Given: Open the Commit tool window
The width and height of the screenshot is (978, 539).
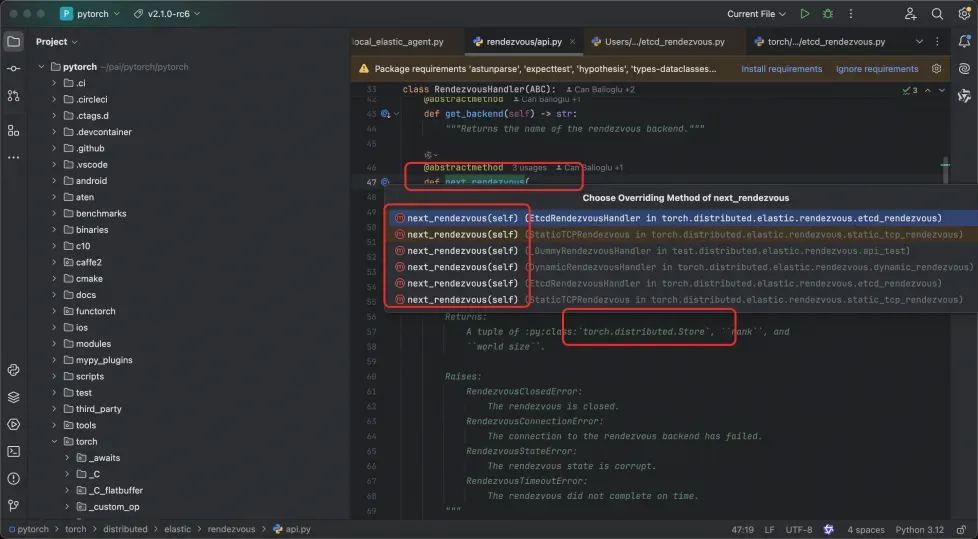Looking at the screenshot, I should coord(13,69).
